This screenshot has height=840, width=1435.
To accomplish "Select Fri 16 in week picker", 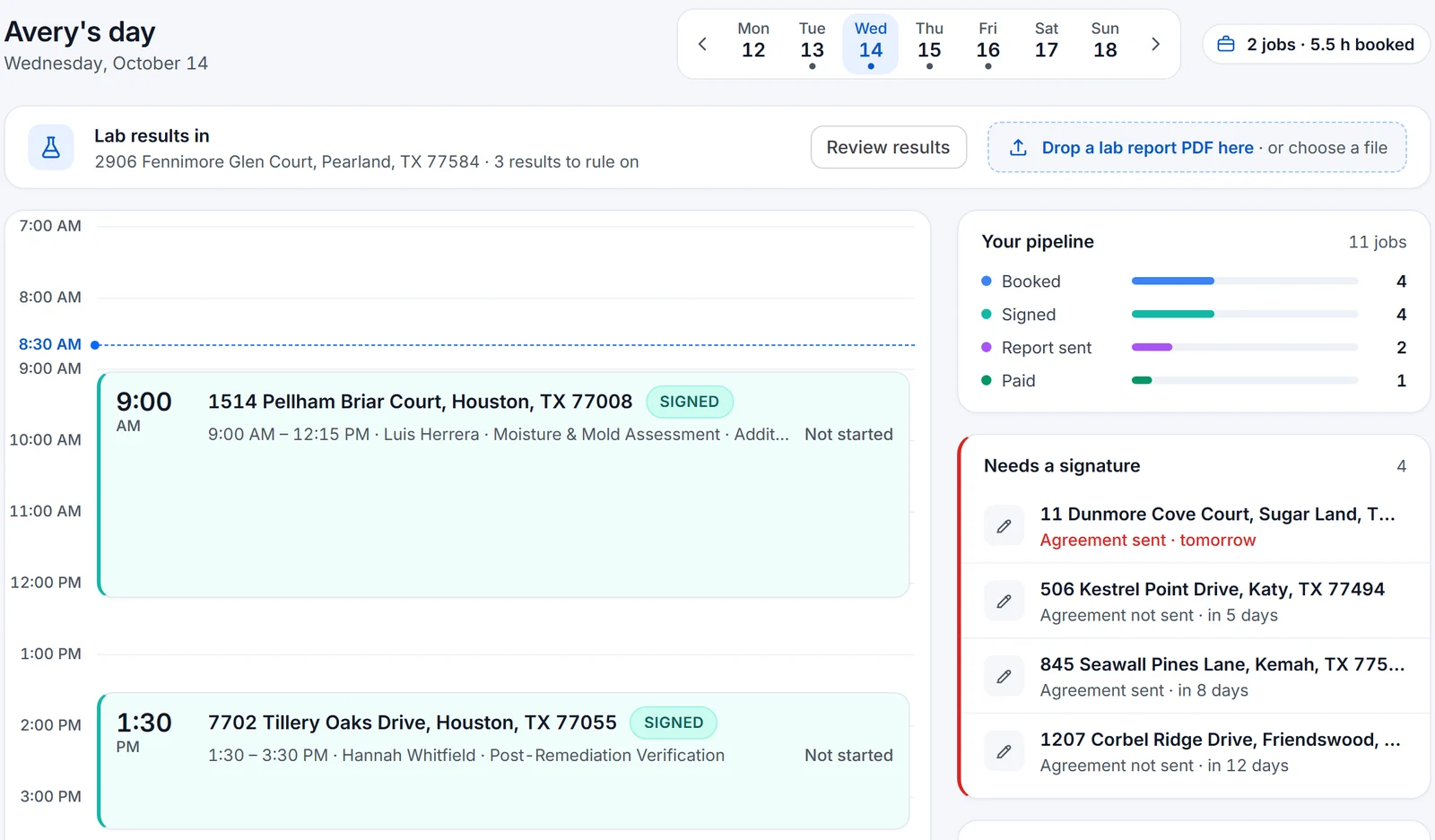I will click(987, 44).
